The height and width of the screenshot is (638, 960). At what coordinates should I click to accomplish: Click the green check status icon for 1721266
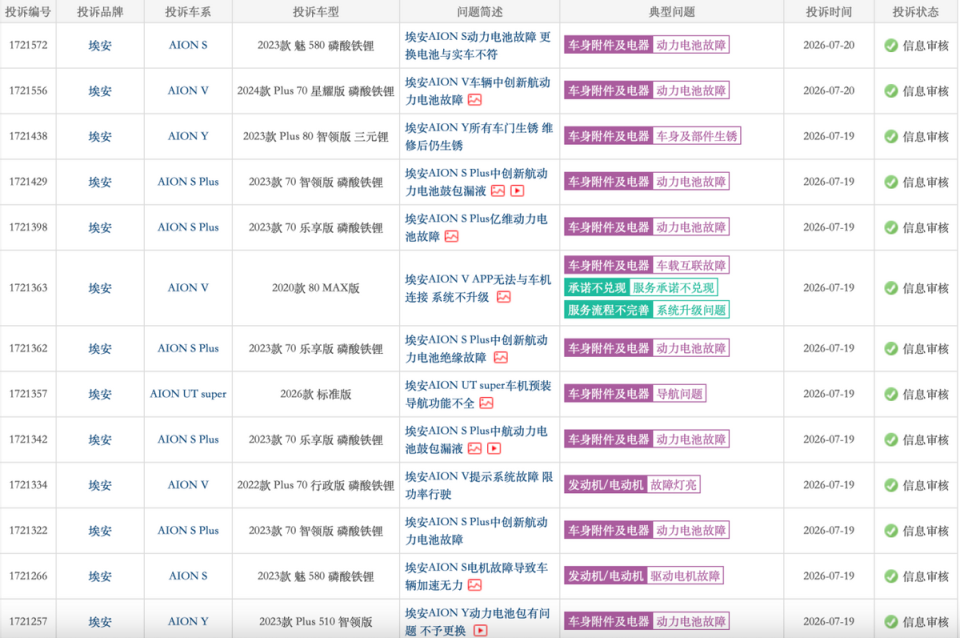pos(891,576)
